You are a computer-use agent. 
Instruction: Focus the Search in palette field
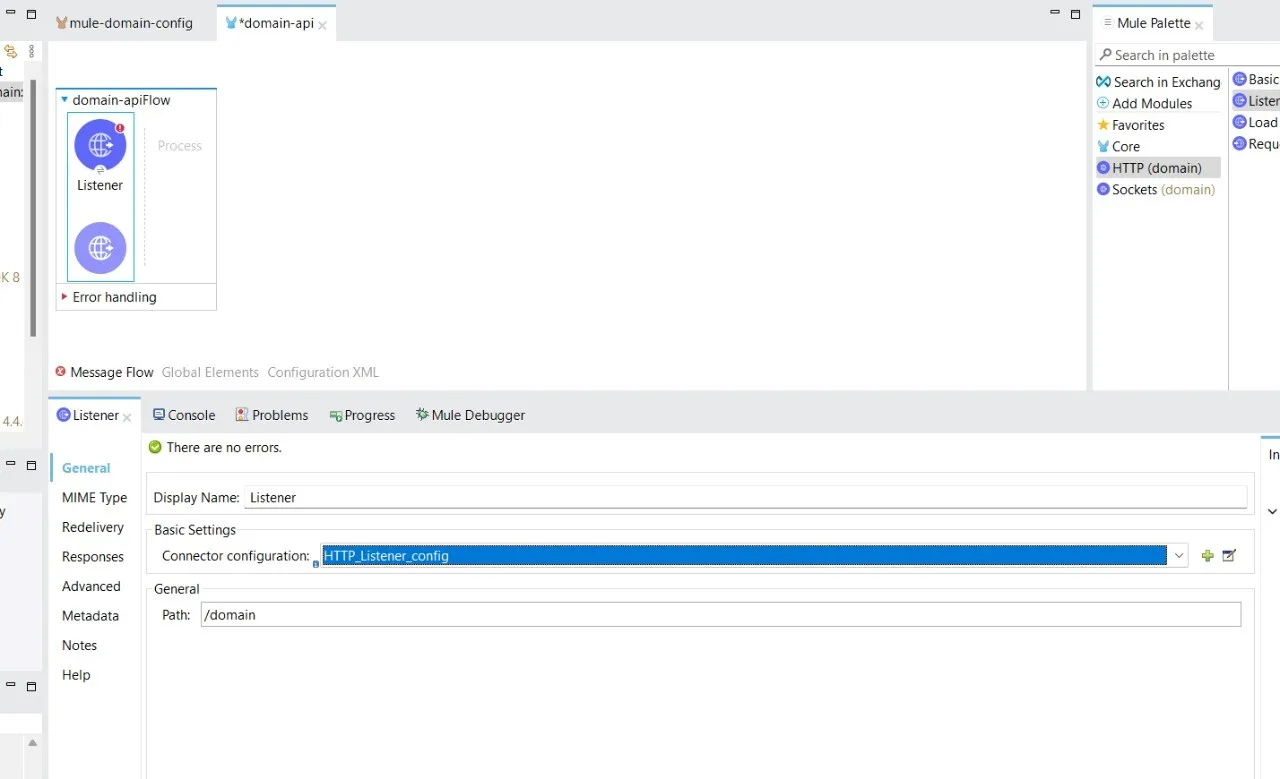1190,55
